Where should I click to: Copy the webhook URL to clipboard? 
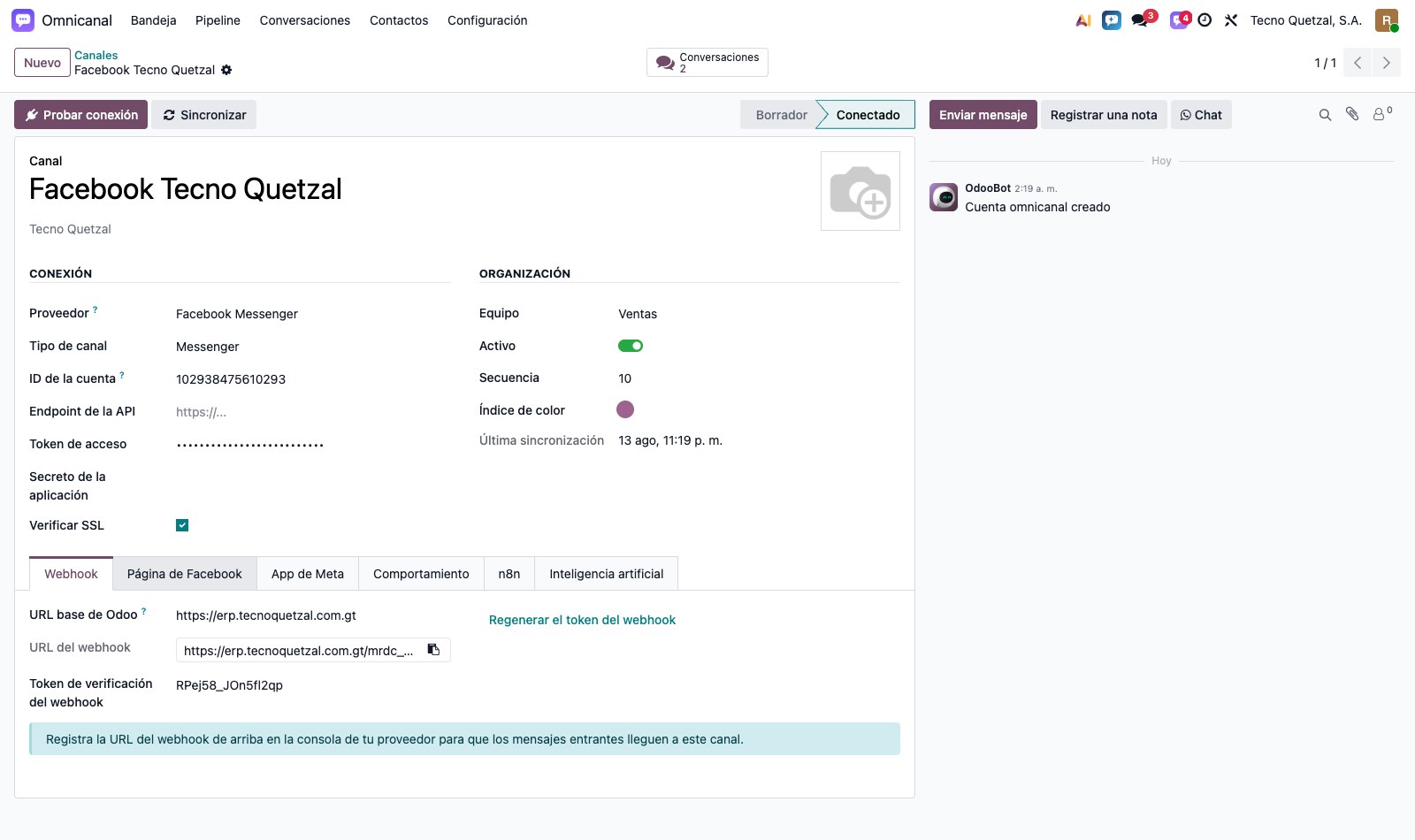click(433, 650)
